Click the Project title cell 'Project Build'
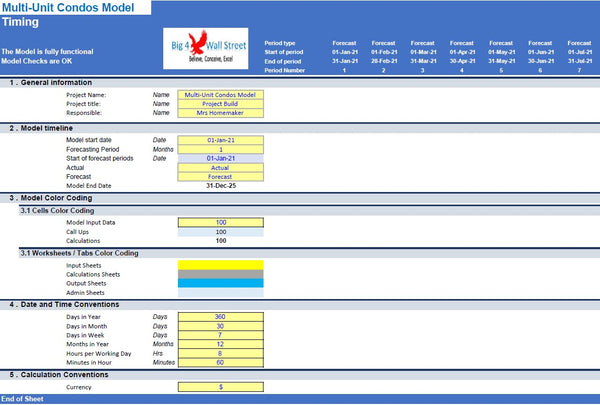Viewport: 600px width, 405px height. click(x=220, y=104)
